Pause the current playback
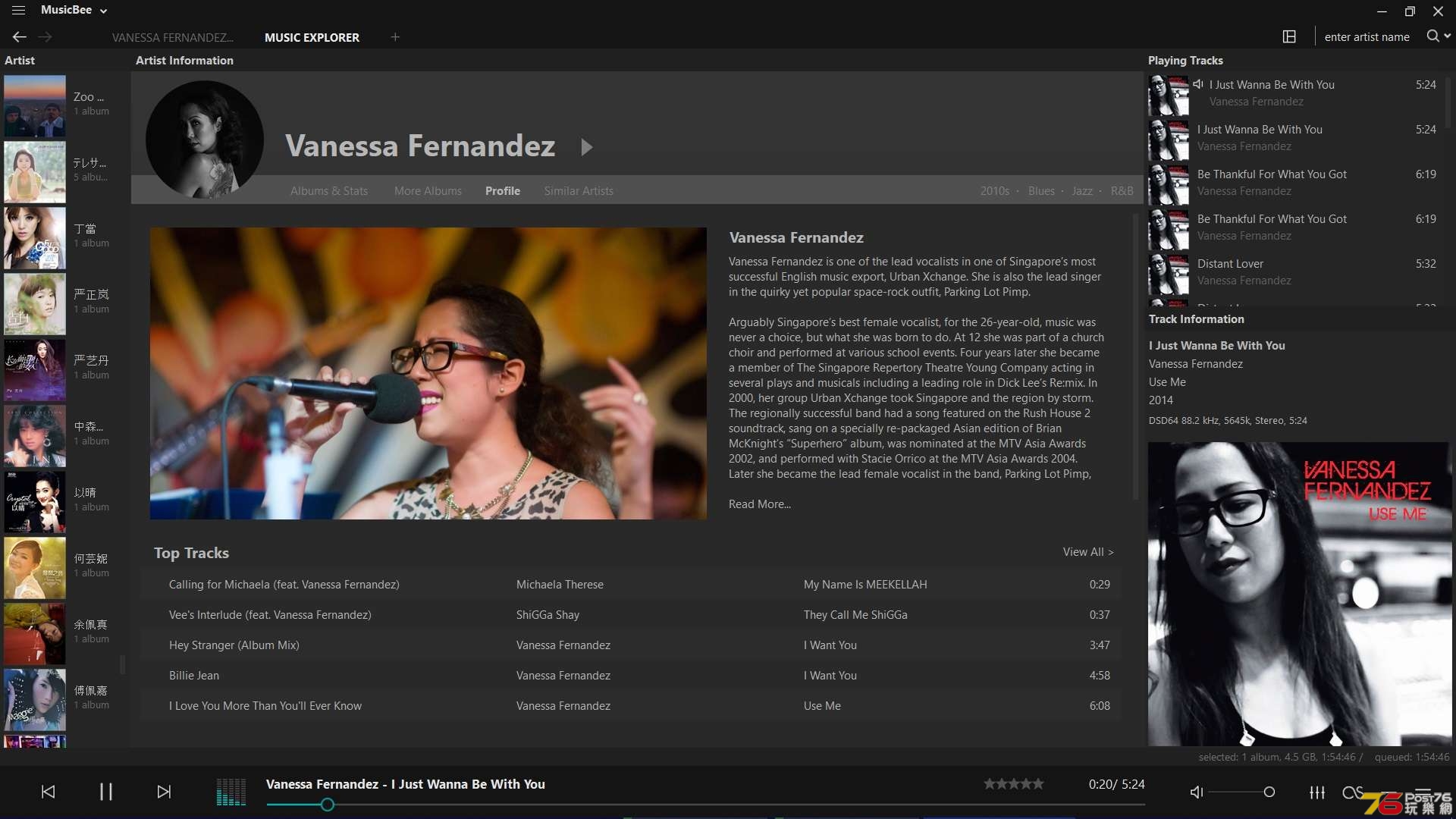 [106, 792]
